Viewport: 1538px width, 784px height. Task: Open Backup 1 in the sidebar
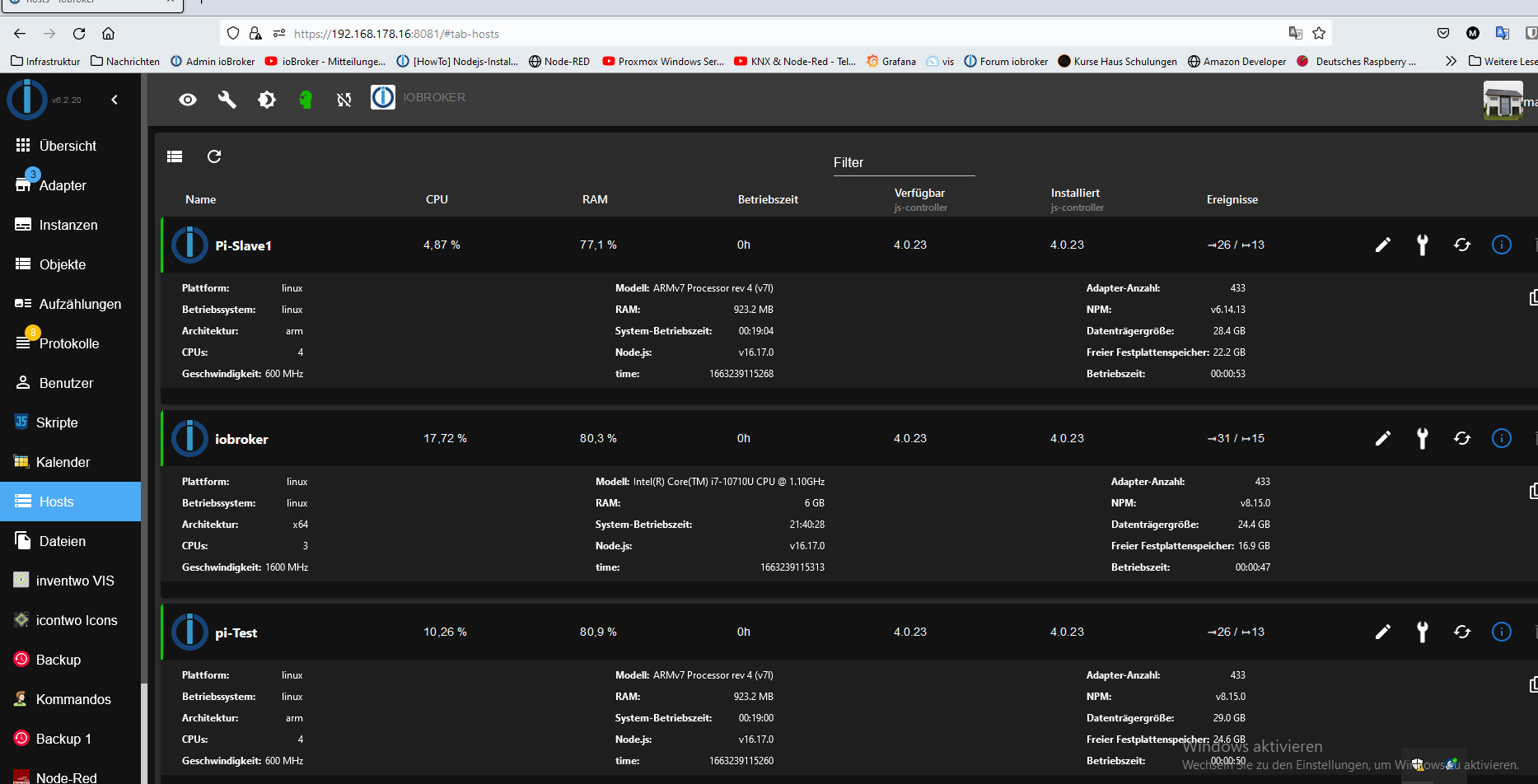point(70,739)
